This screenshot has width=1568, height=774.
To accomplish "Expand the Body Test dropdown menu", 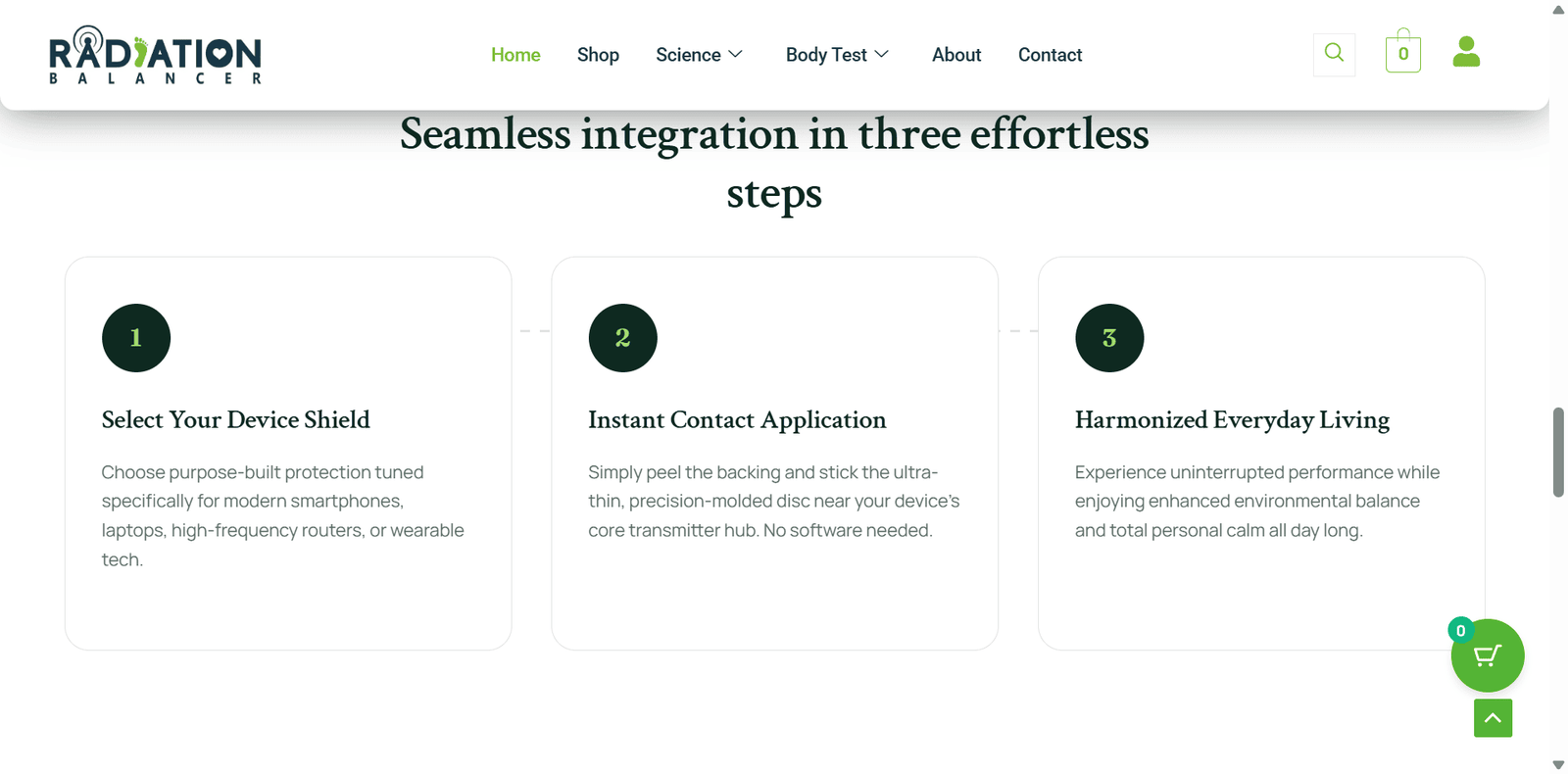I will (837, 55).
